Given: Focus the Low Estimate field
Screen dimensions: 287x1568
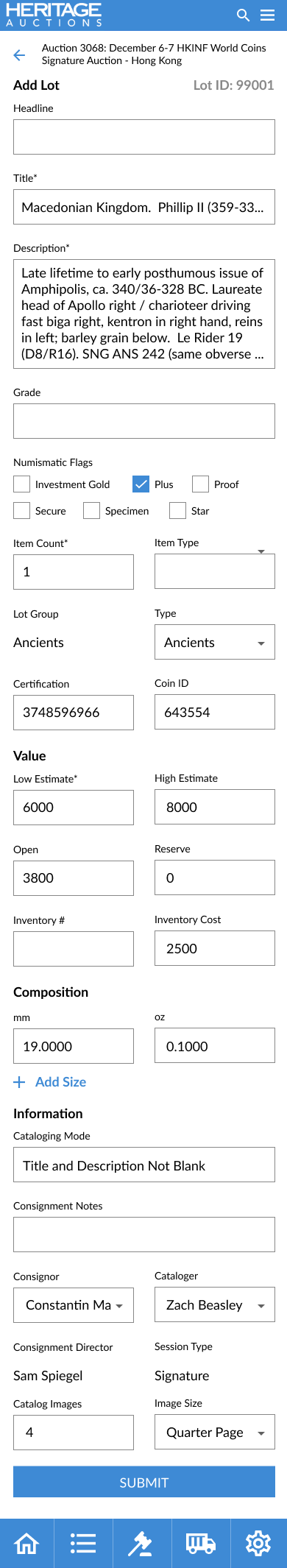Looking at the screenshot, I should pyautogui.click(x=74, y=808).
